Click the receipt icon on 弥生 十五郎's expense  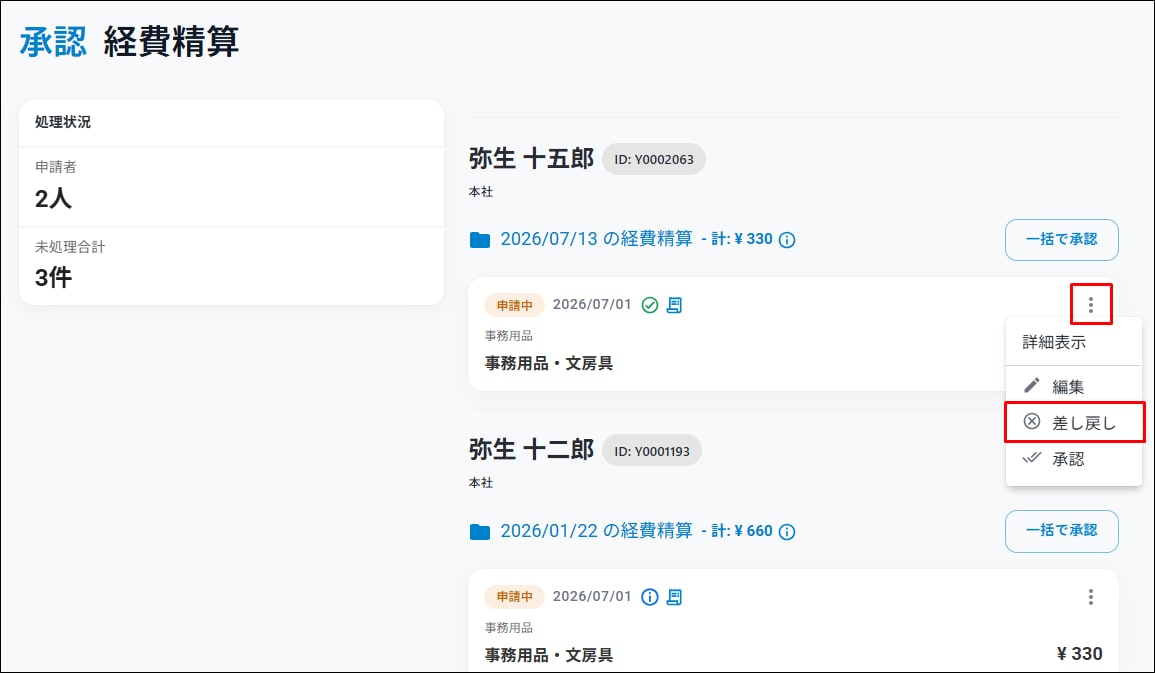[674, 305]
